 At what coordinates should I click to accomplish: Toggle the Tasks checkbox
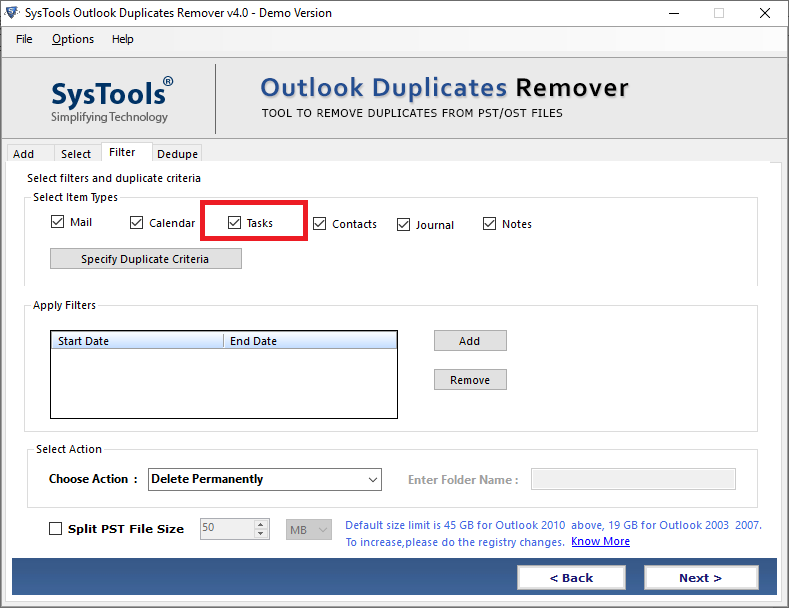pos(234,222)
